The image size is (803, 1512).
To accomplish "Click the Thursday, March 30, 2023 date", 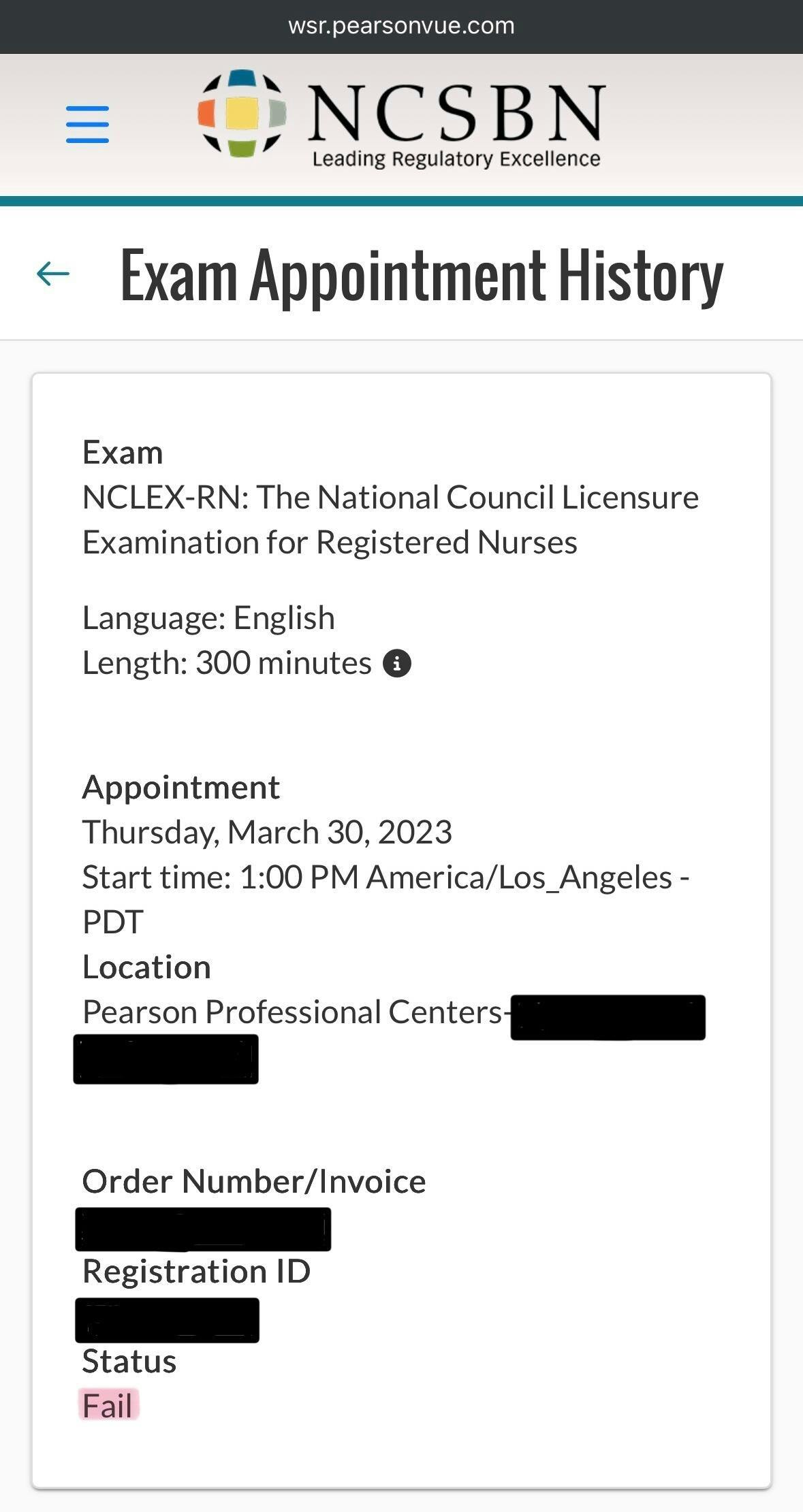I will click(267, 832).
